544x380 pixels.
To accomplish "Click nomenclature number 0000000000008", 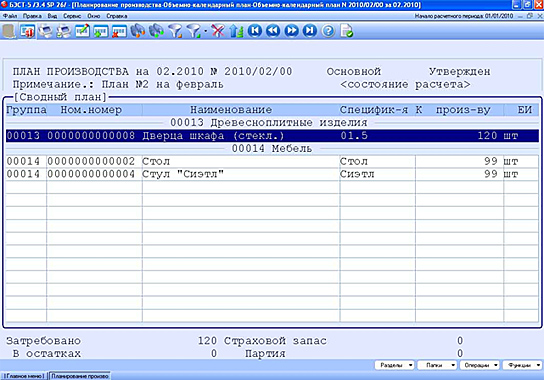I will (x=91, y=136).
